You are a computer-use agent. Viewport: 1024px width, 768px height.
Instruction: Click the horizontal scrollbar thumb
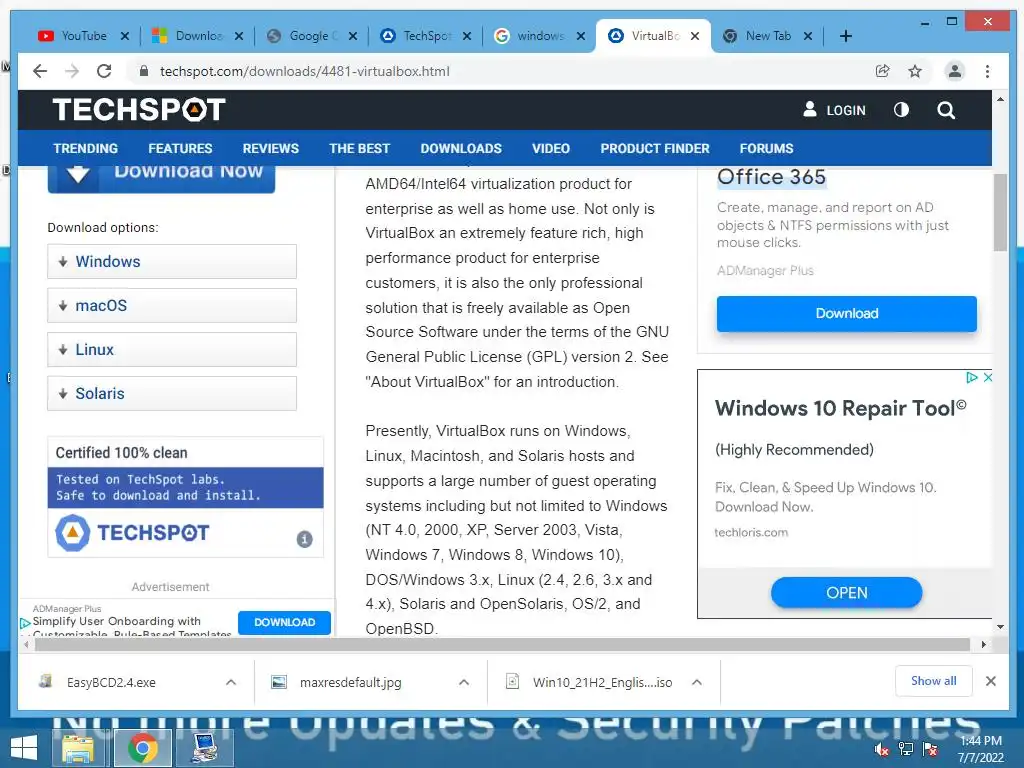point(503,645)
